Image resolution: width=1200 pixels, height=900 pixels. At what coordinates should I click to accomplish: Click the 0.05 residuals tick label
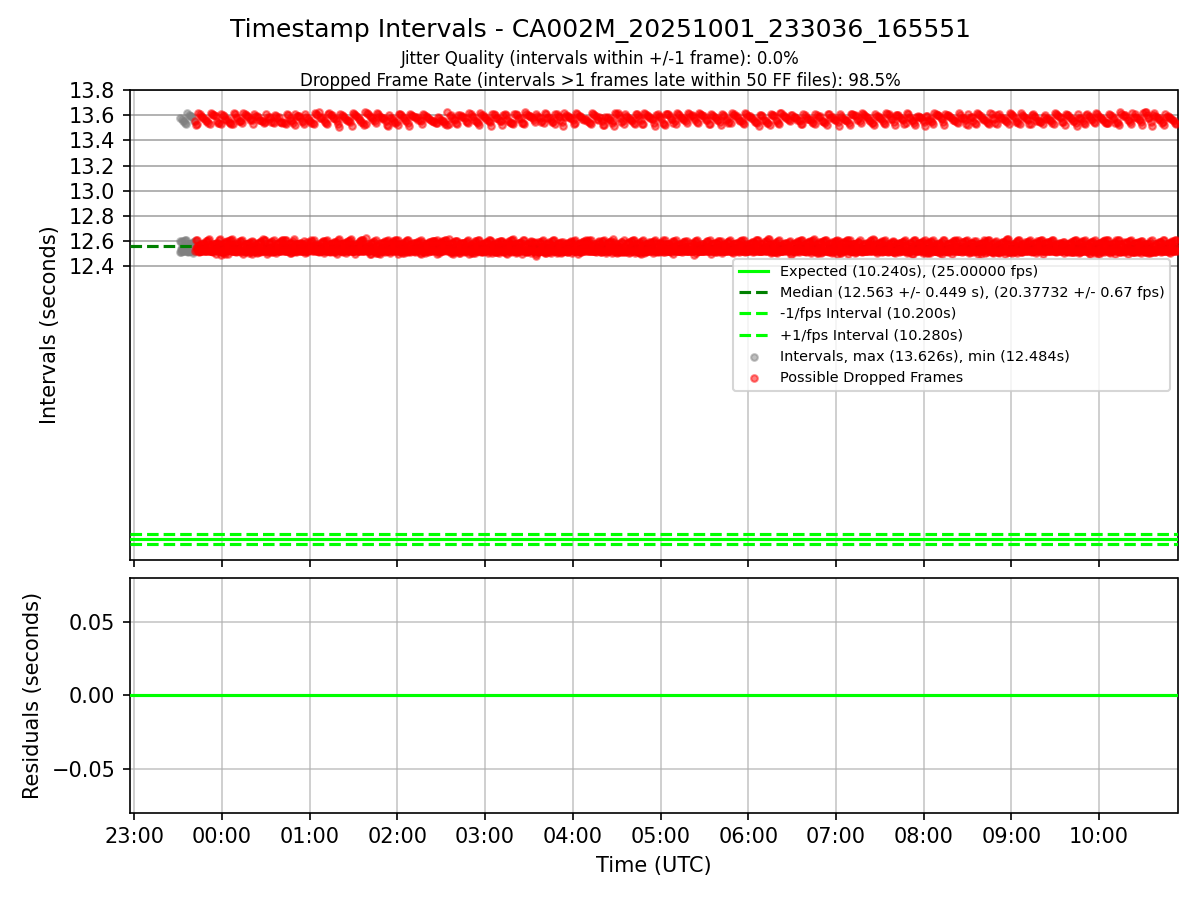95,622
